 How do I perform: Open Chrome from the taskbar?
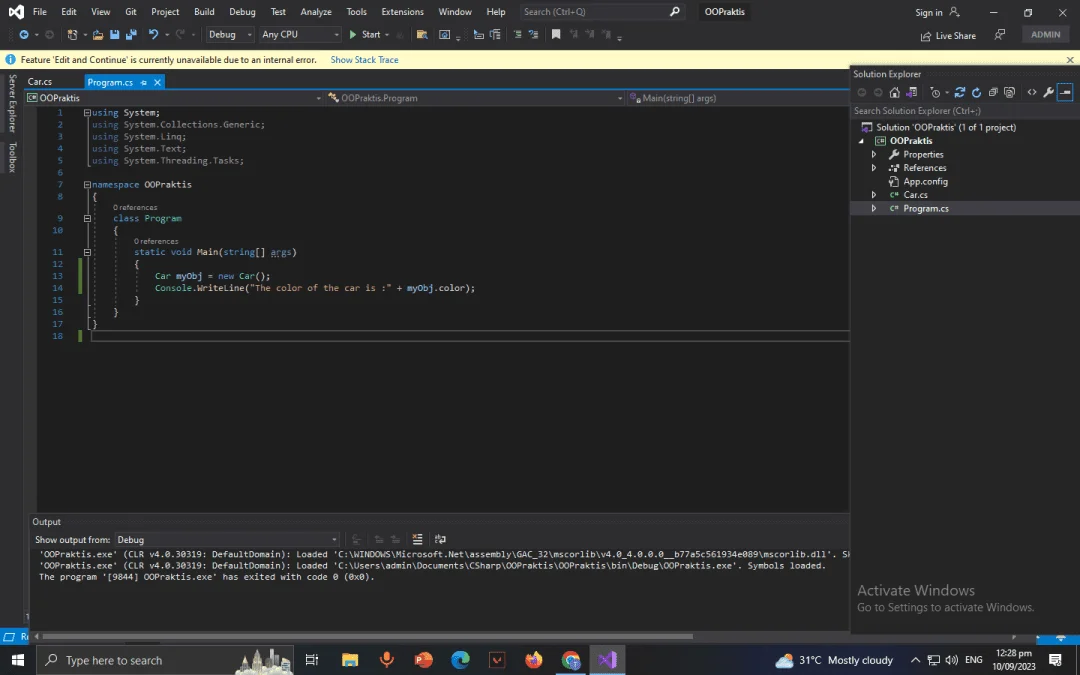[570, 660]
